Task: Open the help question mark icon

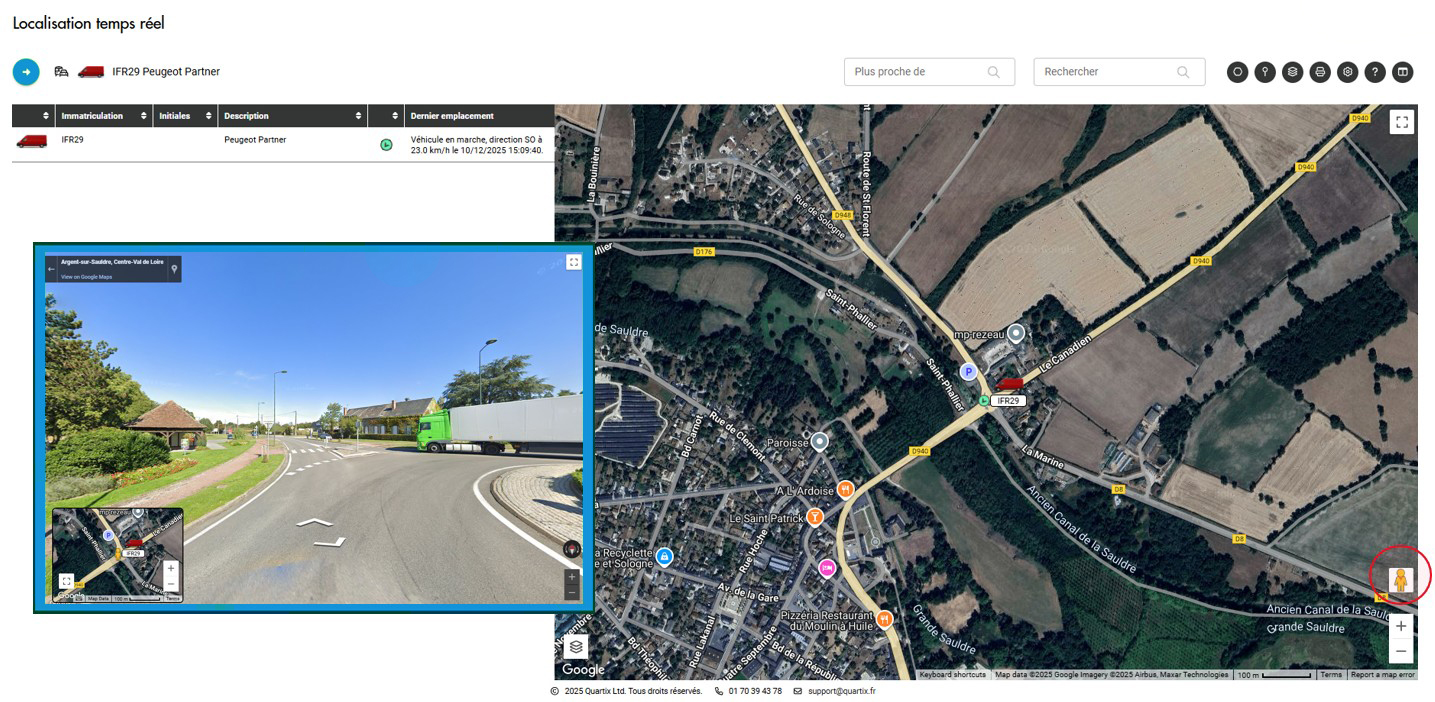Action: pos(1376,72)
